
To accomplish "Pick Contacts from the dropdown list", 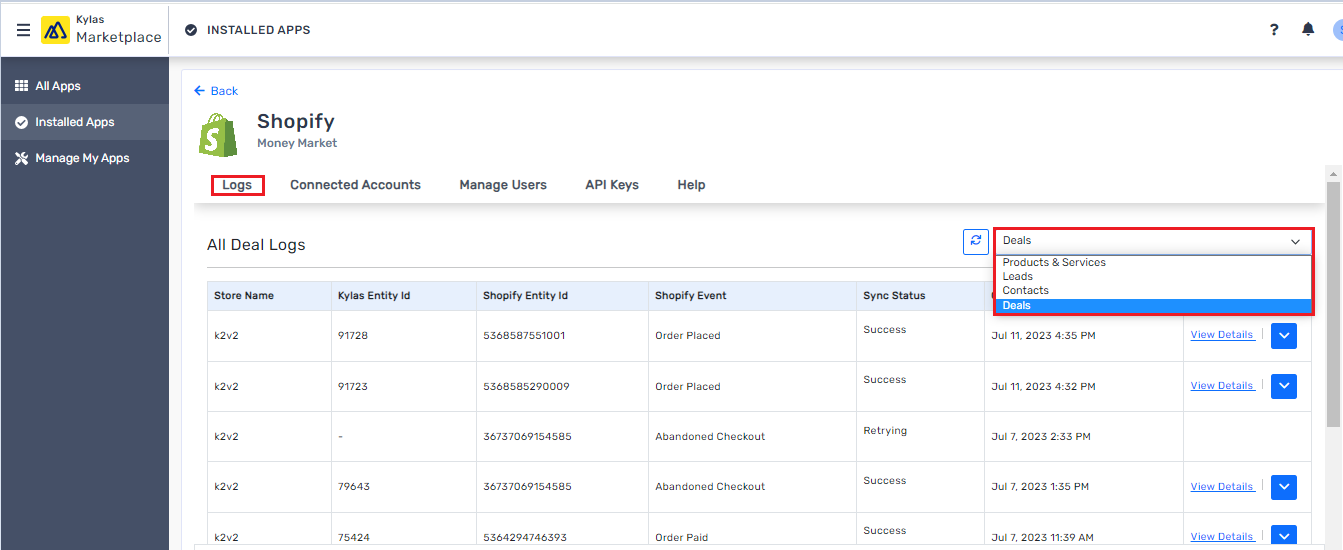I will point(1025,290).
